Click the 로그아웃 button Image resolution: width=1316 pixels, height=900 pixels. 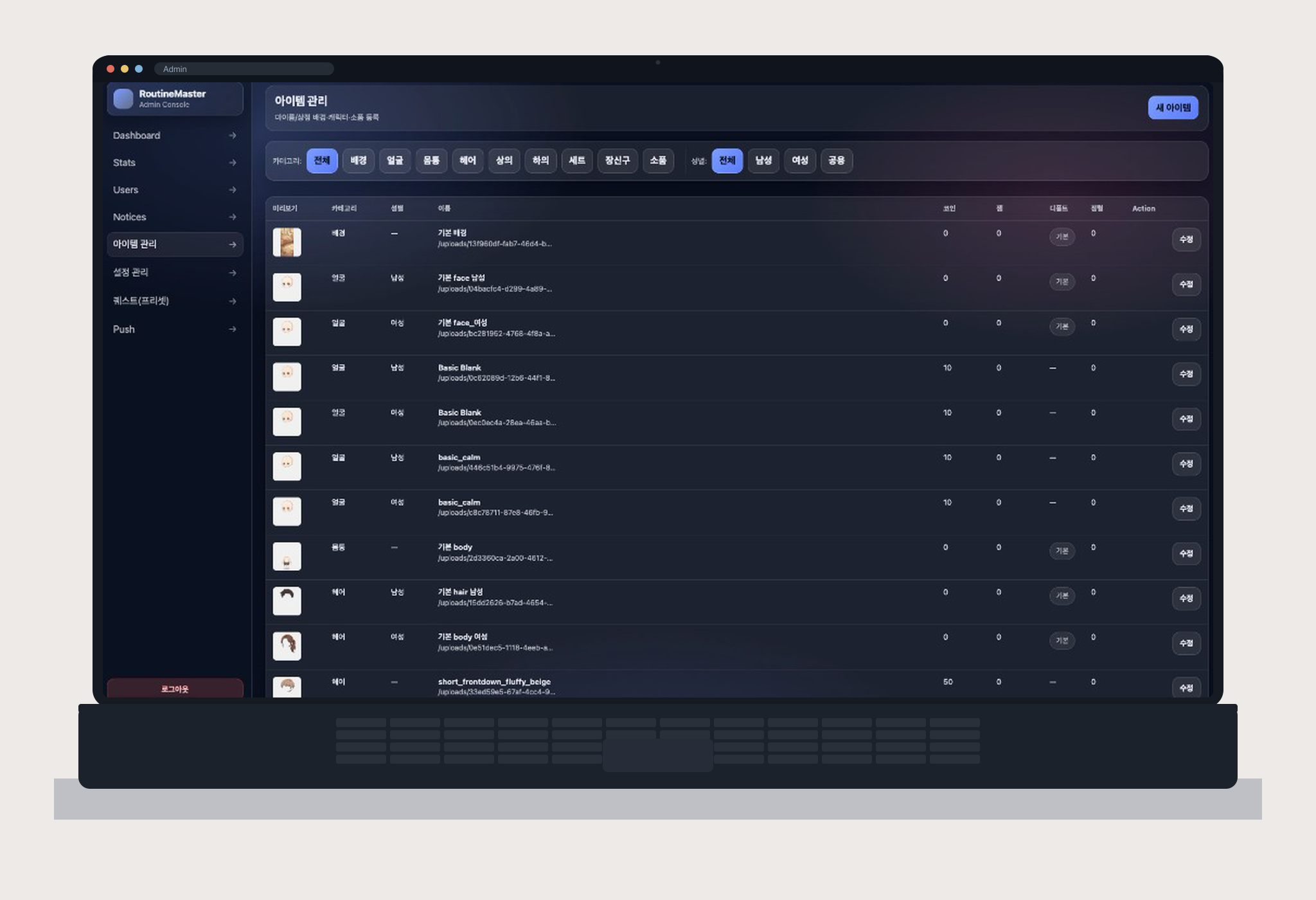tap(175, 688)
